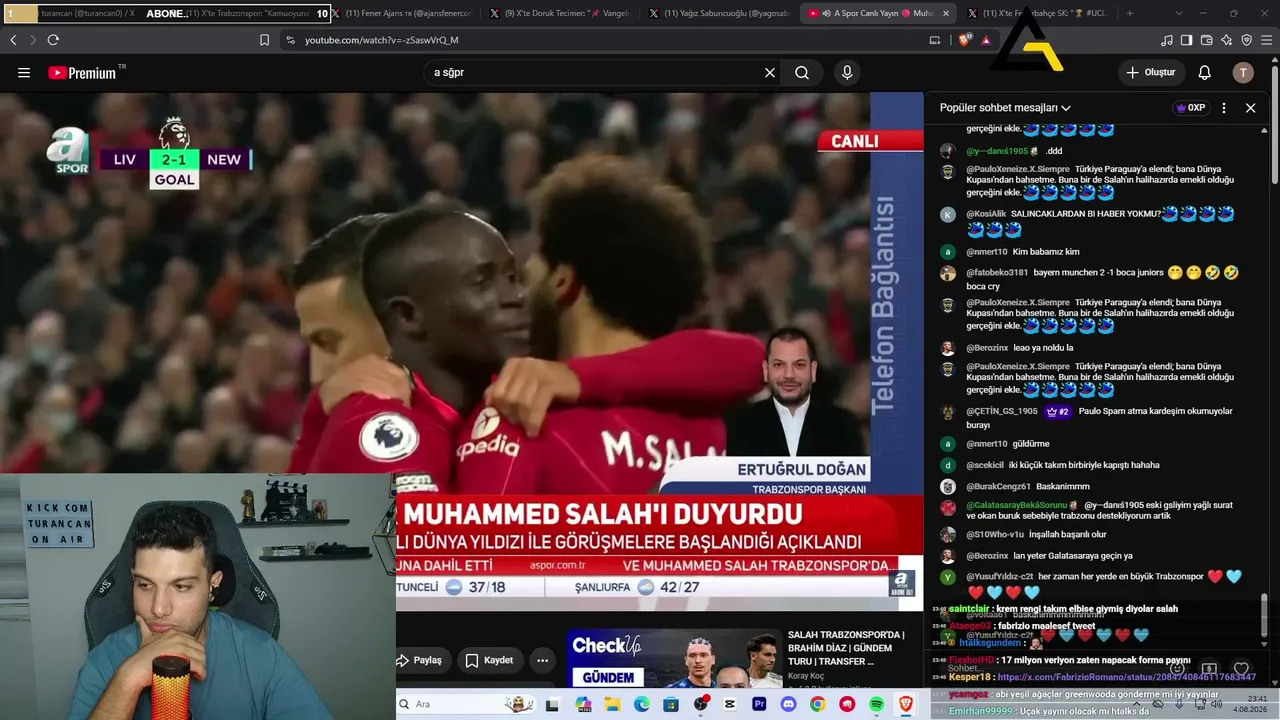Send a heart reaction in chat
The image size is (1280, 720).
click(1241, 668)
